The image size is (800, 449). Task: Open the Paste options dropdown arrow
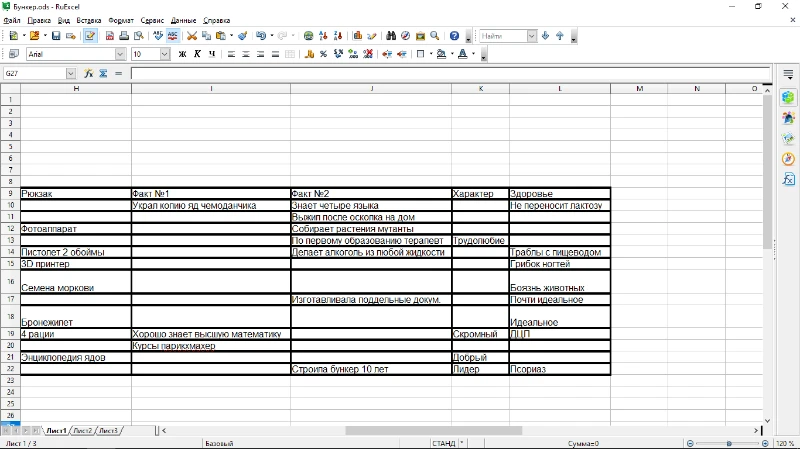tap(231, 36)
